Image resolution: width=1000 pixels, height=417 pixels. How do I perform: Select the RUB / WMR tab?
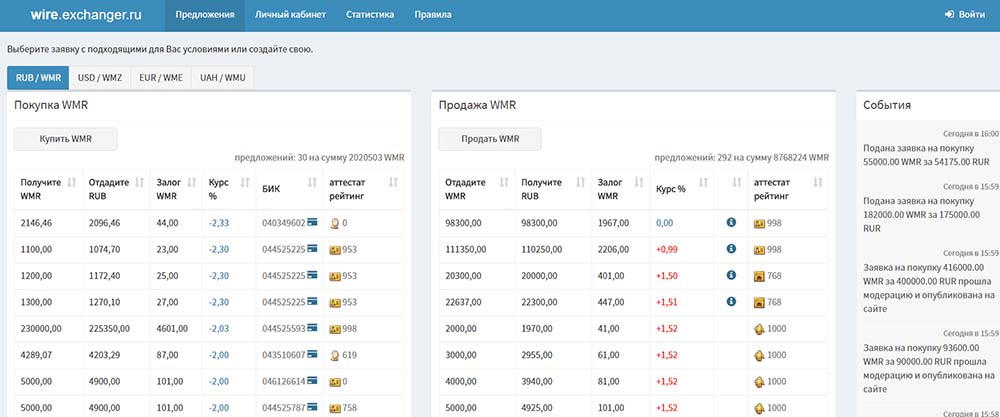pos(38,78)
